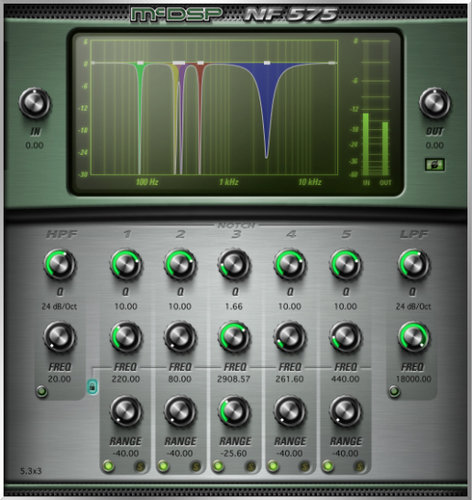Click Notch 1 range value -40.00
This screenshot has width=472, height=500.
click(126, 453)
